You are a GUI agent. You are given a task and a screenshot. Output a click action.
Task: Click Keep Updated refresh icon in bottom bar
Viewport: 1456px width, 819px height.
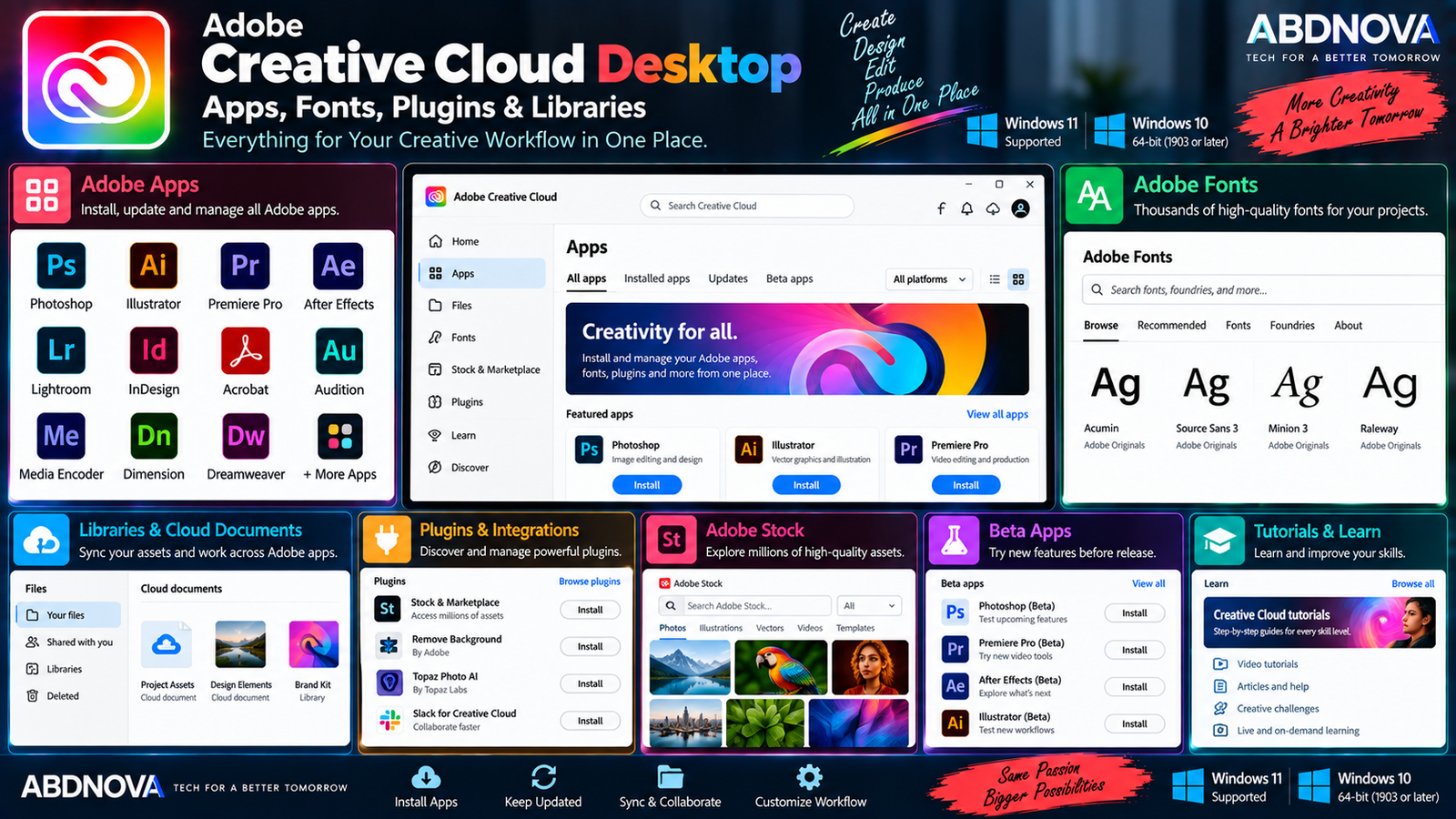click(x=543, y=777)
